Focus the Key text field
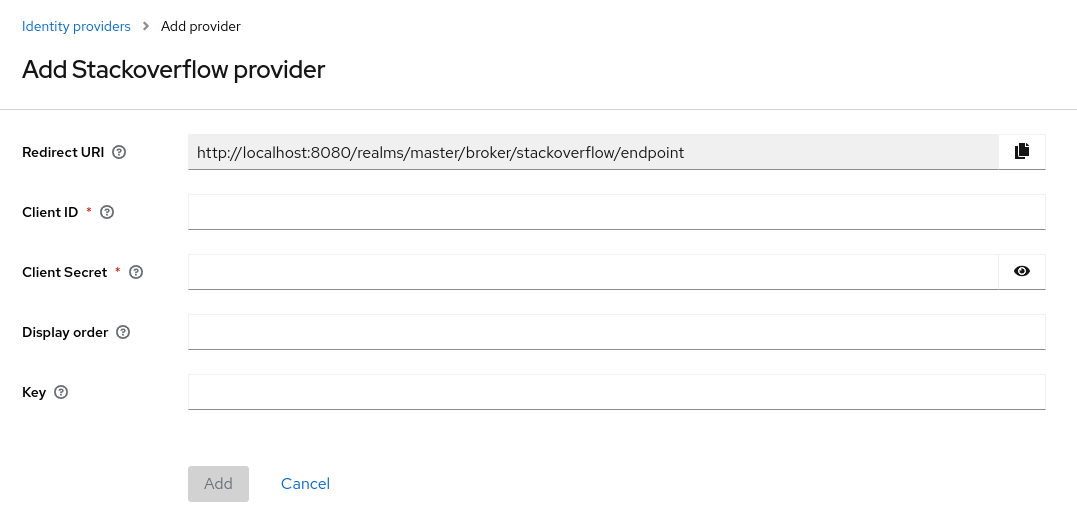 616,392
